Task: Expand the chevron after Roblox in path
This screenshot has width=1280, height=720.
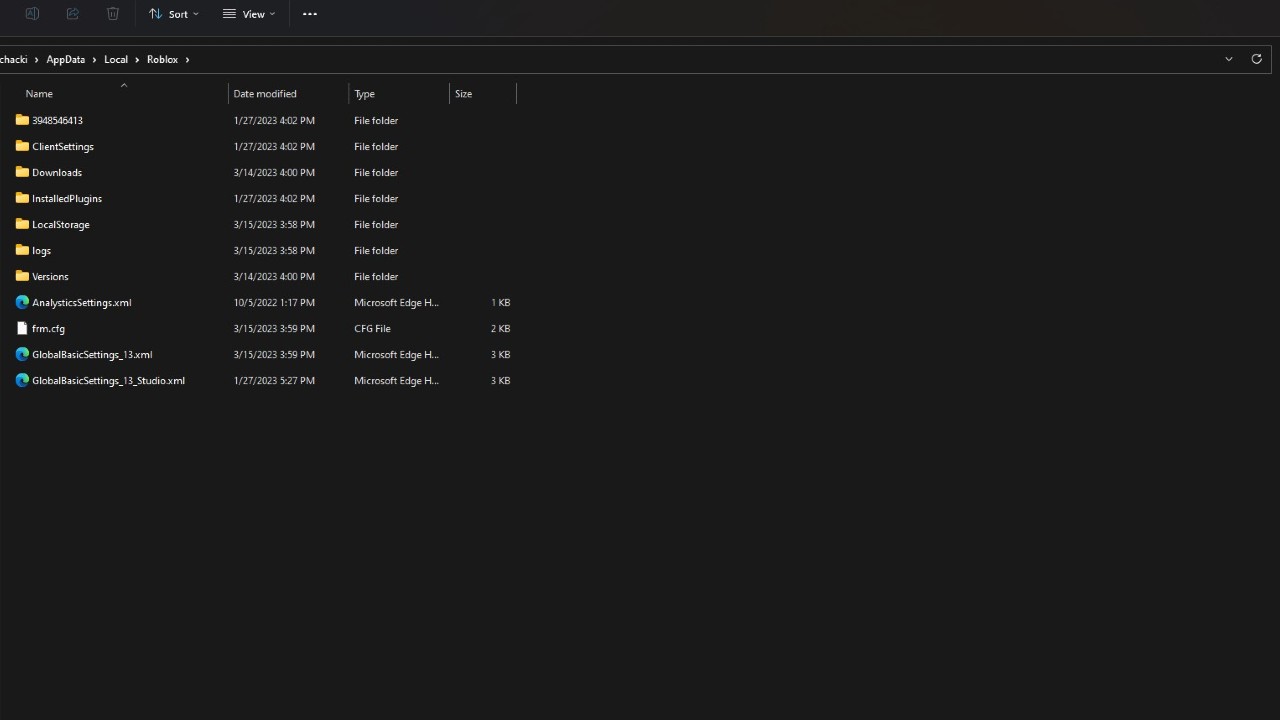Action: [187, 60]
